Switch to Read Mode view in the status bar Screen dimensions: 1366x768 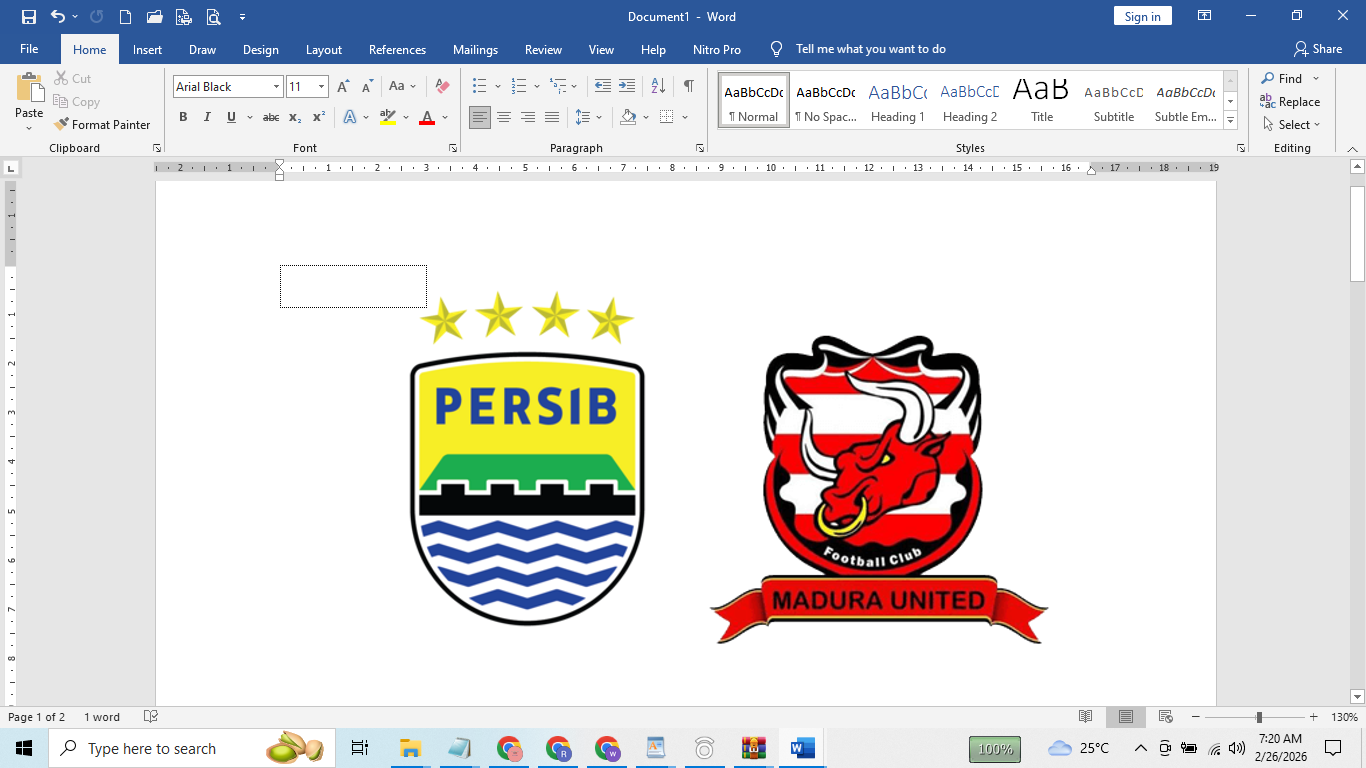coord(1086,717)
